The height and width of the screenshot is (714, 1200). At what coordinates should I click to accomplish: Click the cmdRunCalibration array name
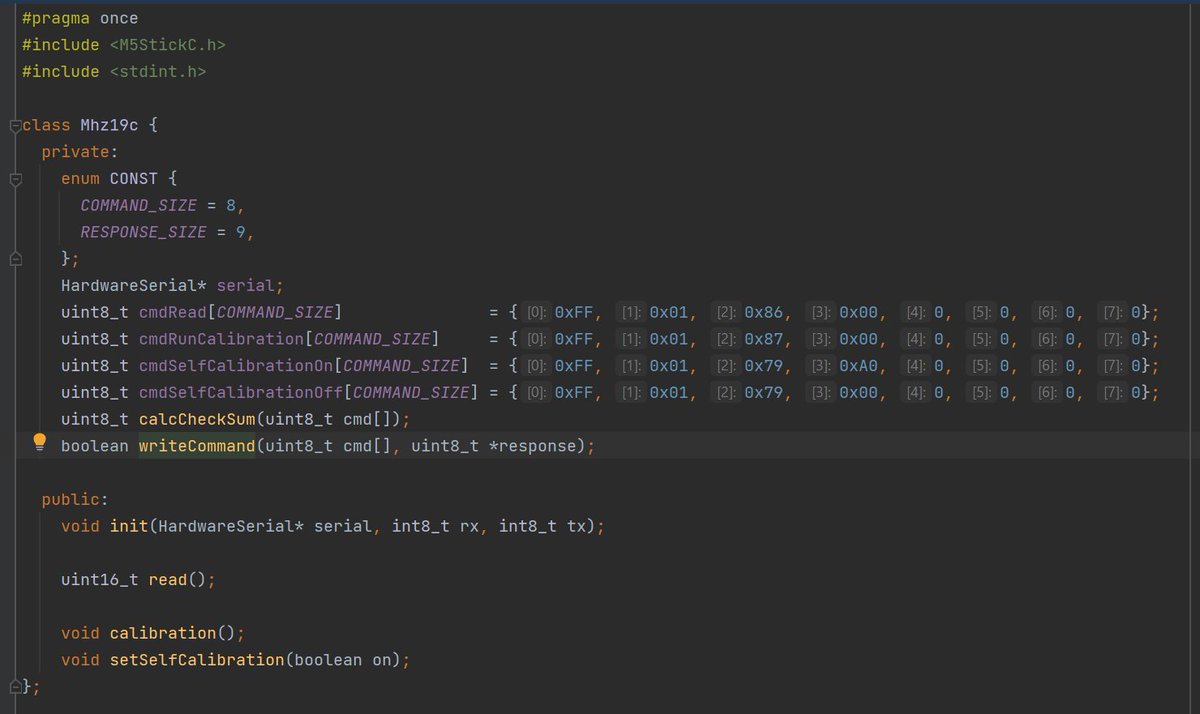(221, 339)
